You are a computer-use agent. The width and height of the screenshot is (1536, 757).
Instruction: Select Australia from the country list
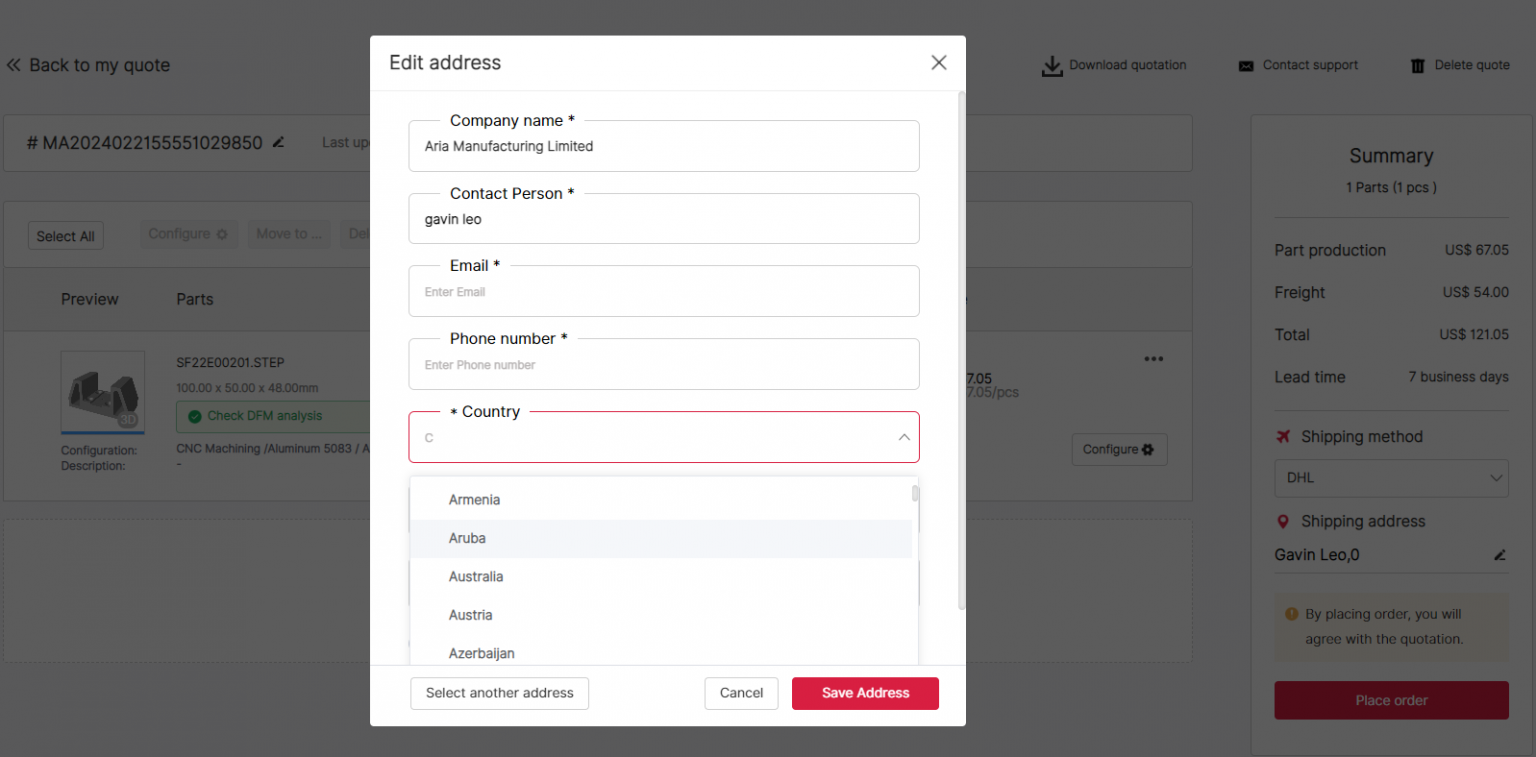(x=476, y=576)
